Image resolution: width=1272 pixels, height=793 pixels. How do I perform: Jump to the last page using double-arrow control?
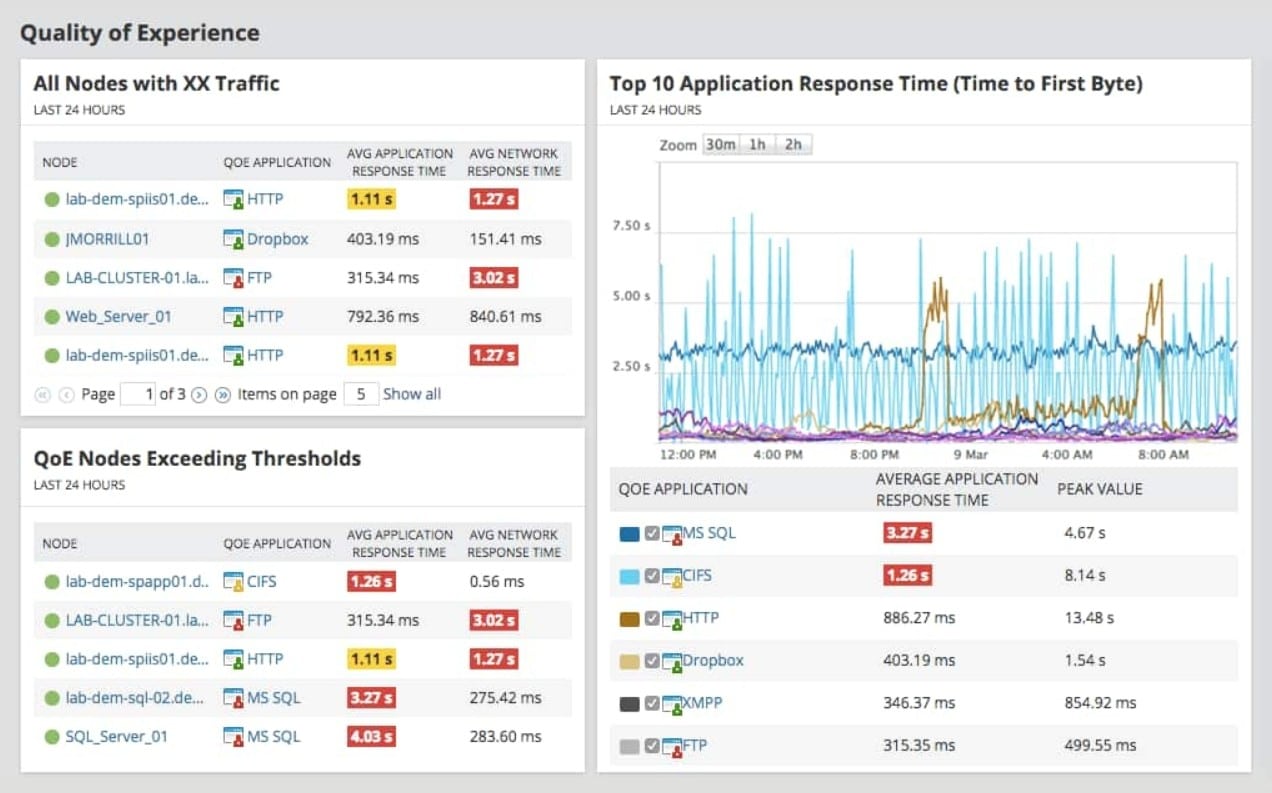point(222,394)
